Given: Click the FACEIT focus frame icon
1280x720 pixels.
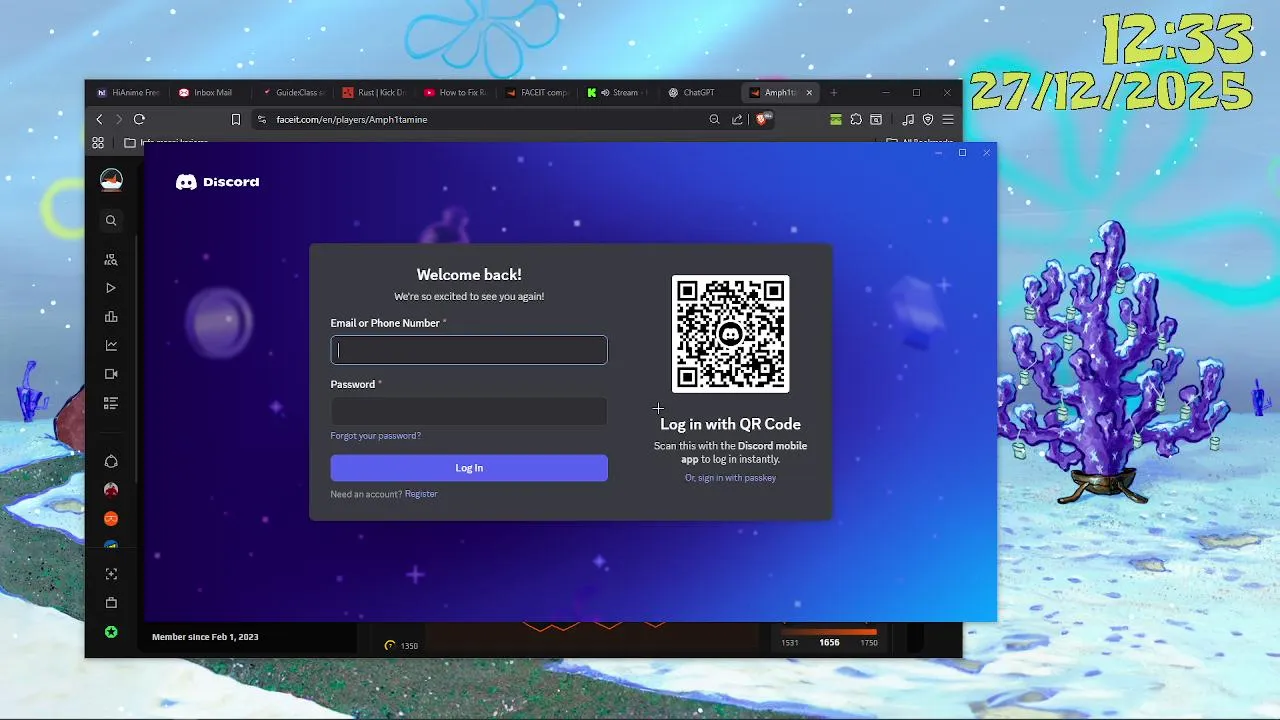Looking at the screenshot, I should (111, 574).
